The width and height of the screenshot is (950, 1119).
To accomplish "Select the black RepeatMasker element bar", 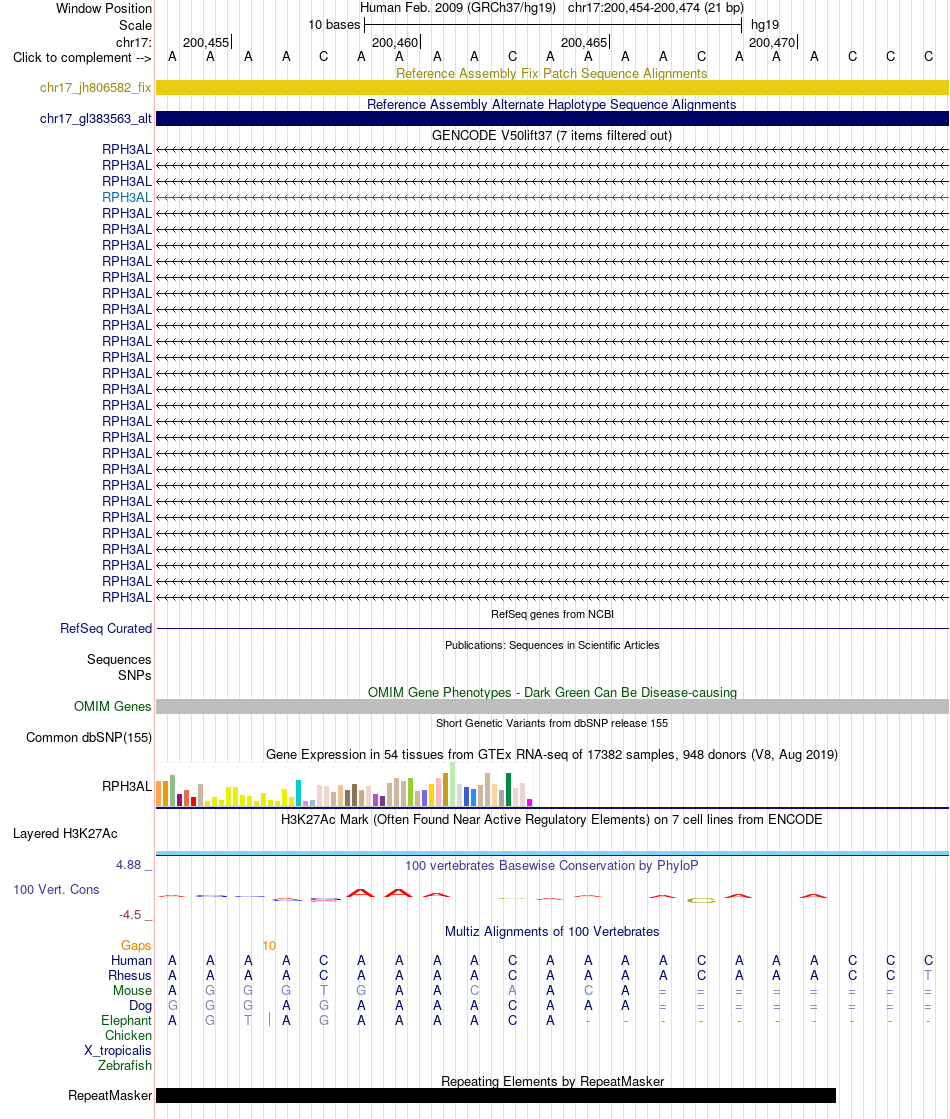I will tap(496, 1095).
